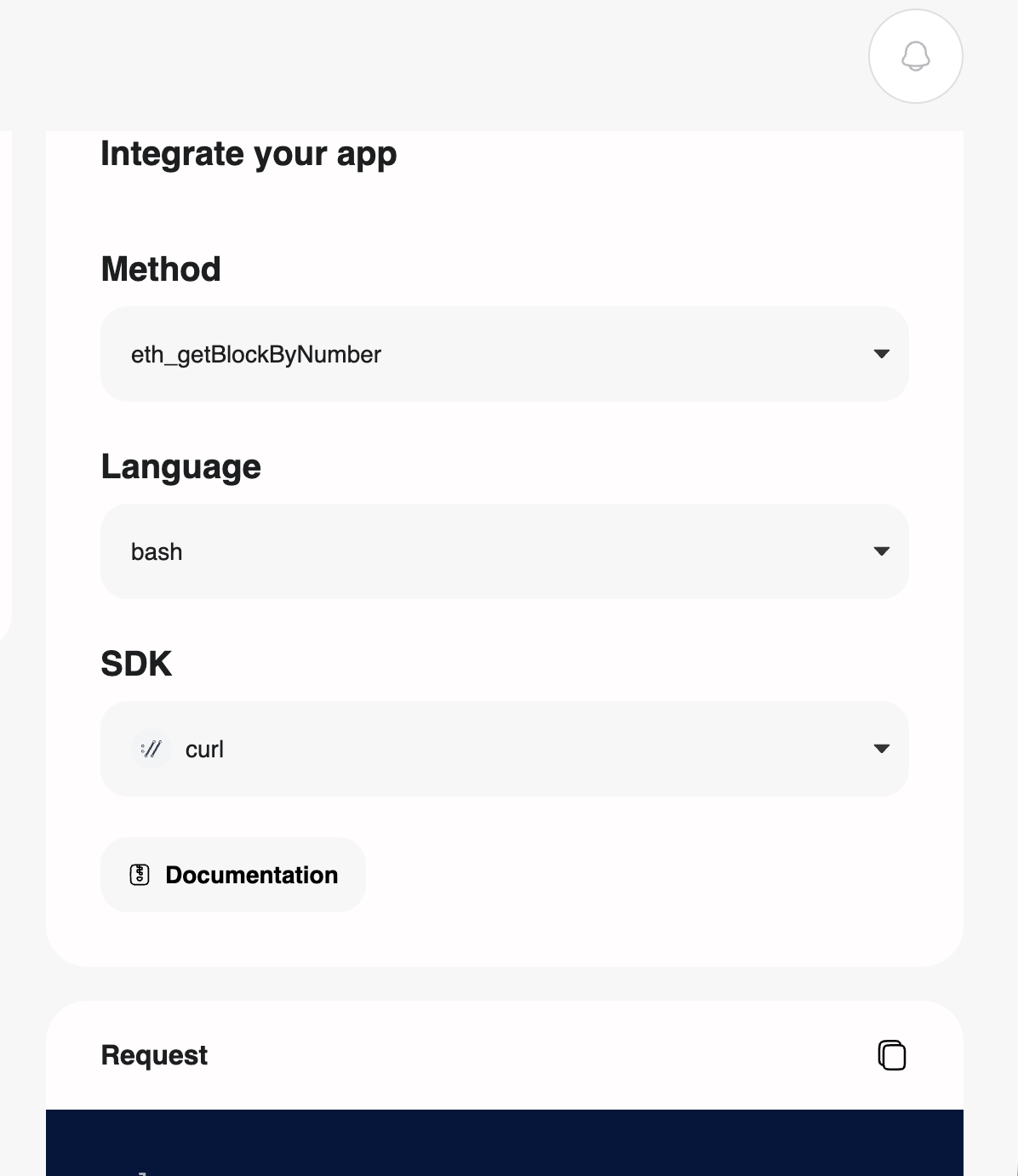
Task: Click the SDK field's dropdown arrow
Action: pyautogui.click(x=882, y=749)
